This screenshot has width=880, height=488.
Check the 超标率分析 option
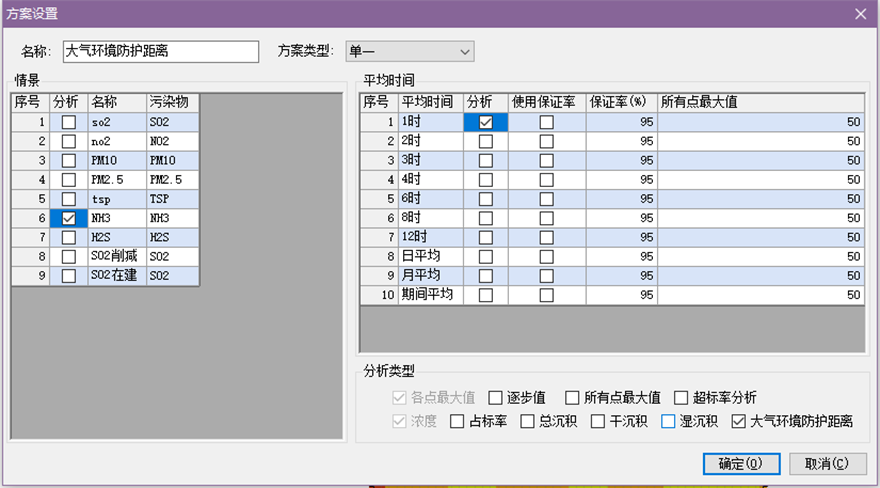click(682, 397)
